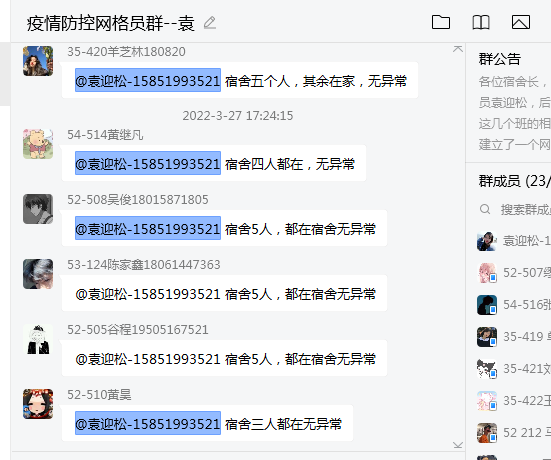Viewport: 551px width, 460px height.
Task: Select member 52-507 in the member list
Action: point(513,273)
